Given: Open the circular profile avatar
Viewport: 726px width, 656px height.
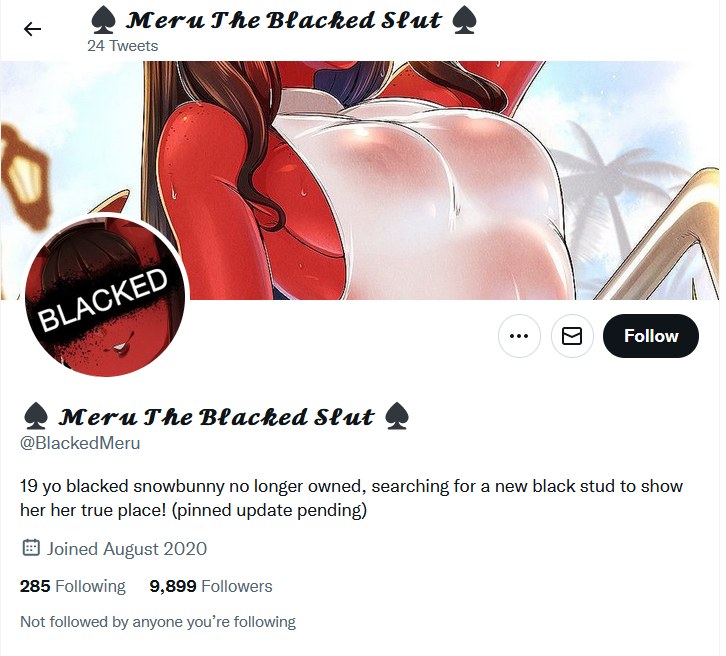Looking at the screenshot, I should pos(106,295).
